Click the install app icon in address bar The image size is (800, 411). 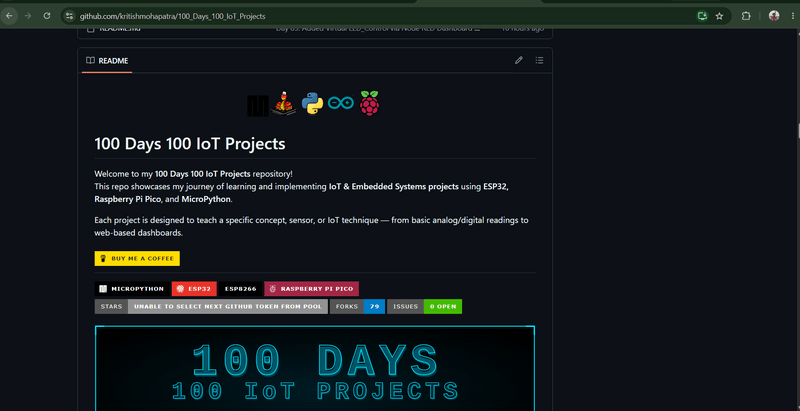[x=703, y=16]
